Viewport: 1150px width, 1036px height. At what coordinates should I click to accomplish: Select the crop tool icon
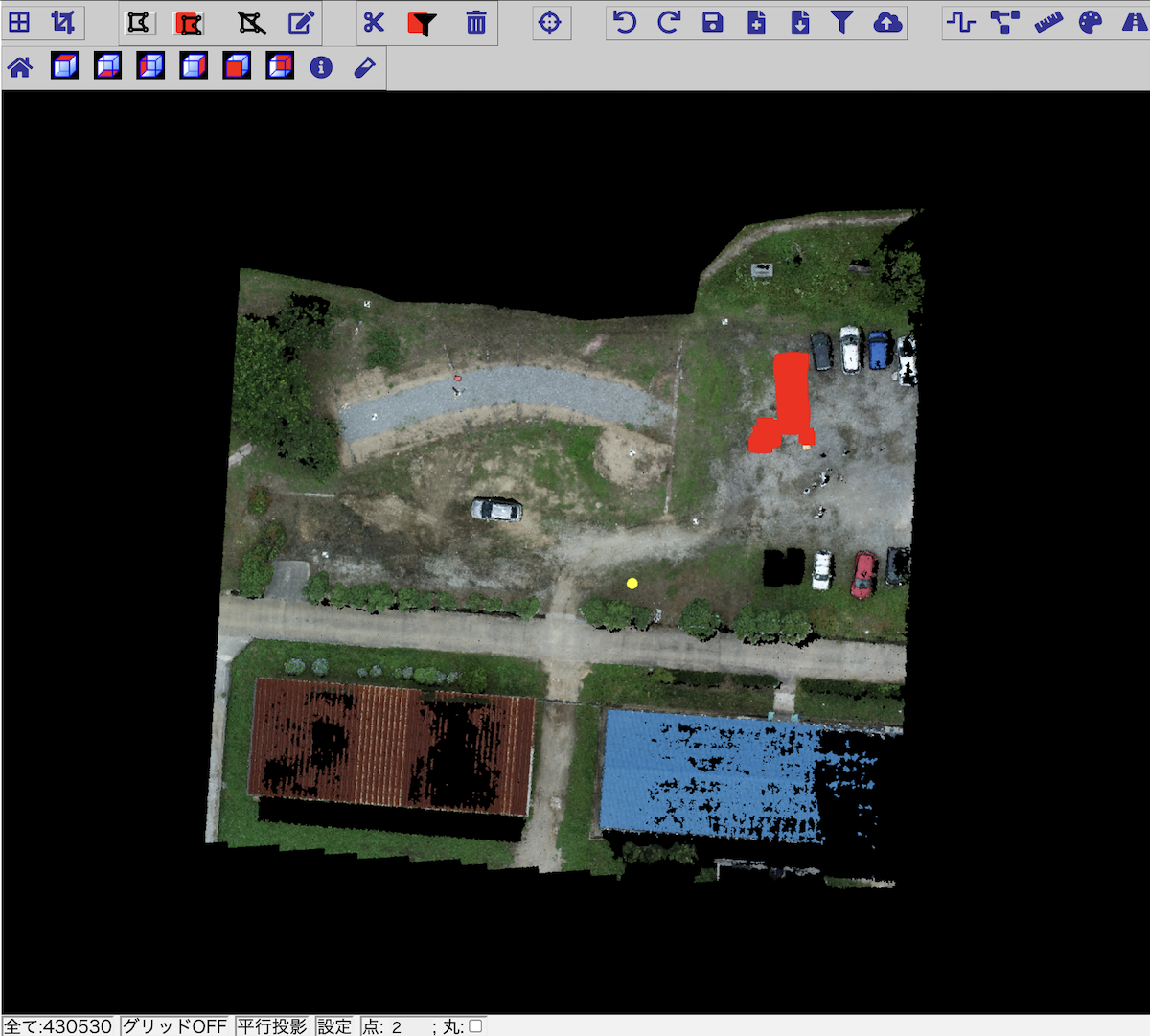(63, 23)
